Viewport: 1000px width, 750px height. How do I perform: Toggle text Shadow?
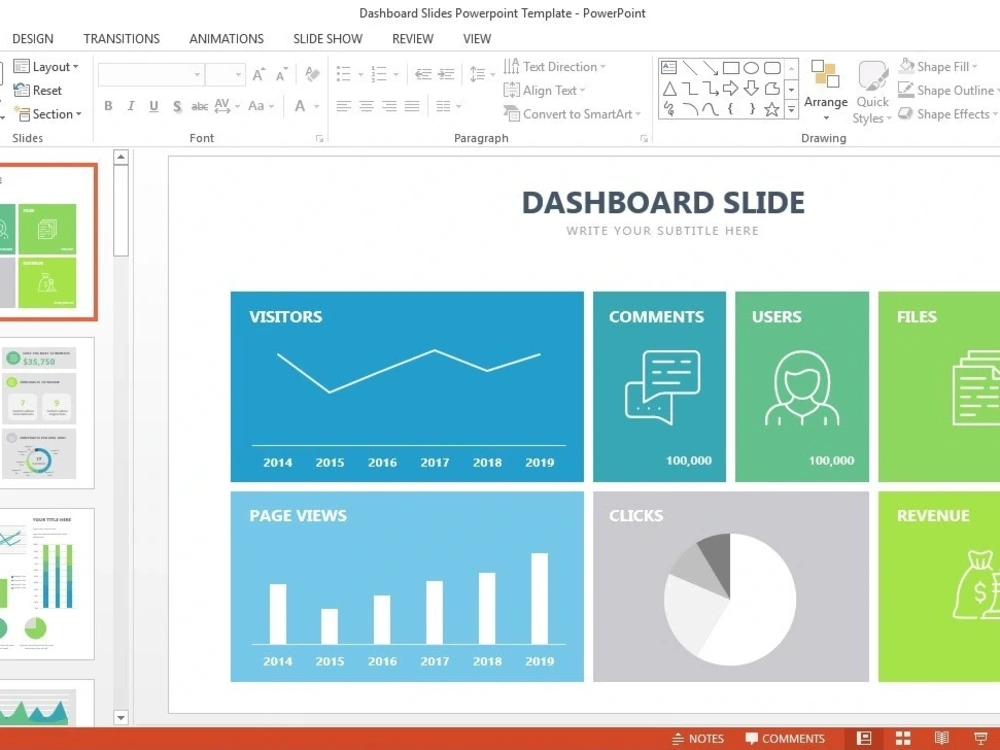(x=177, y=106)
